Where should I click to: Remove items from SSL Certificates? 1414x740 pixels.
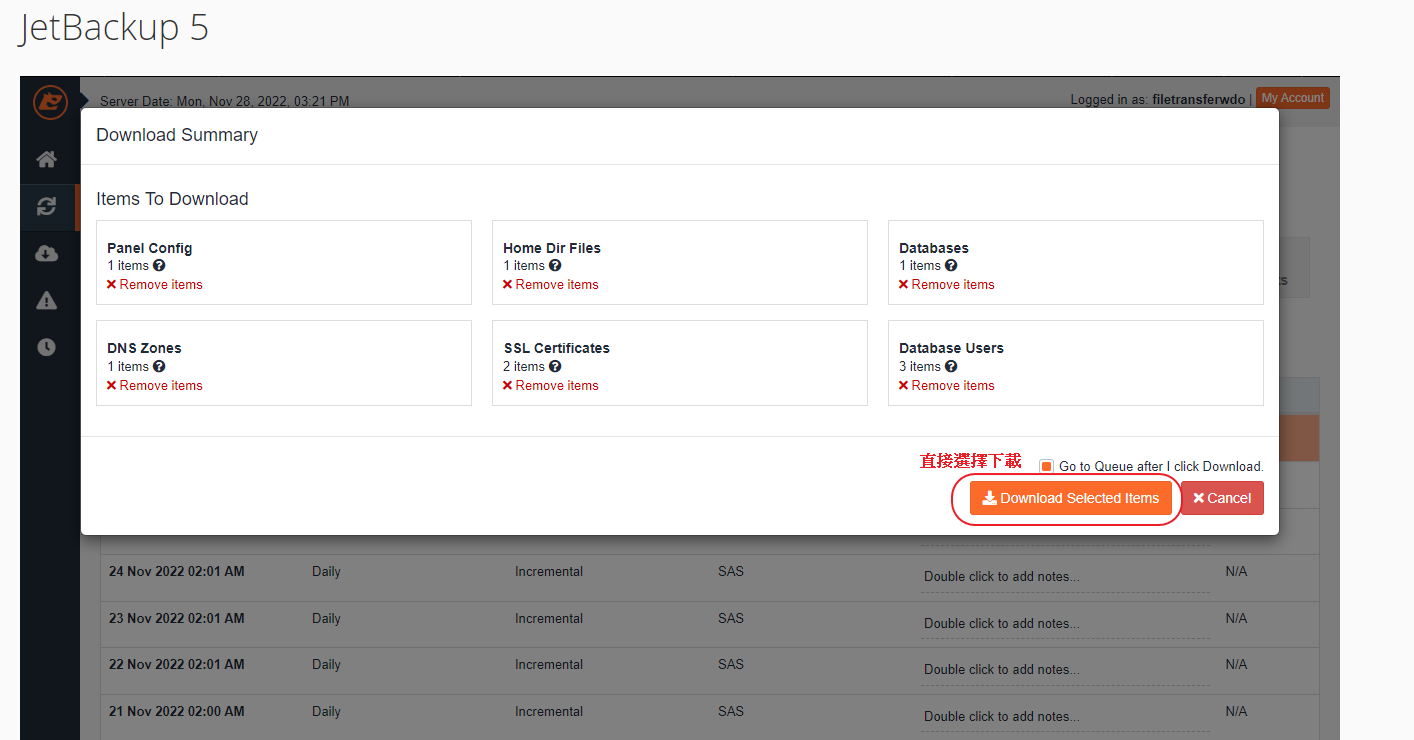551,386
